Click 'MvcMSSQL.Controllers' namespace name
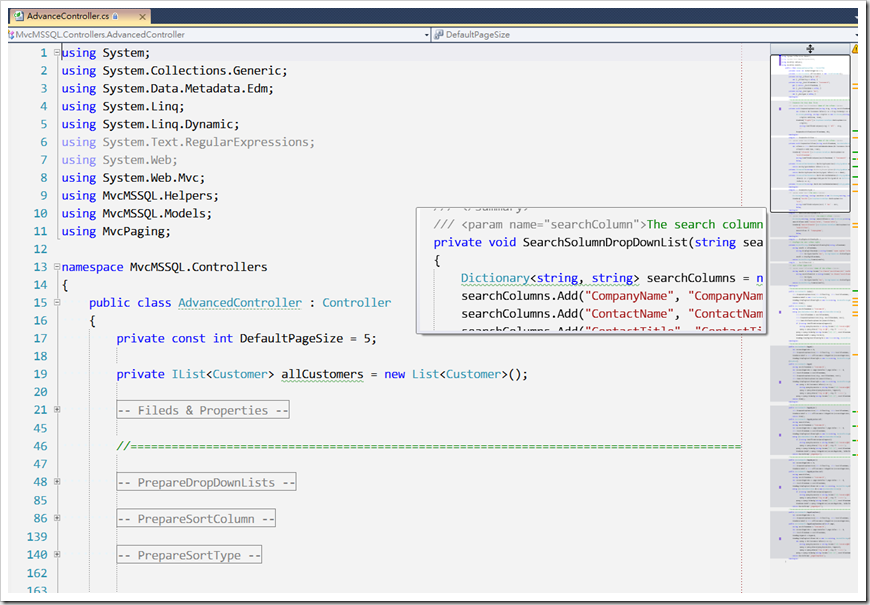Image resolution: width=870 pixels, height=605 pixels. pos(199,267)
